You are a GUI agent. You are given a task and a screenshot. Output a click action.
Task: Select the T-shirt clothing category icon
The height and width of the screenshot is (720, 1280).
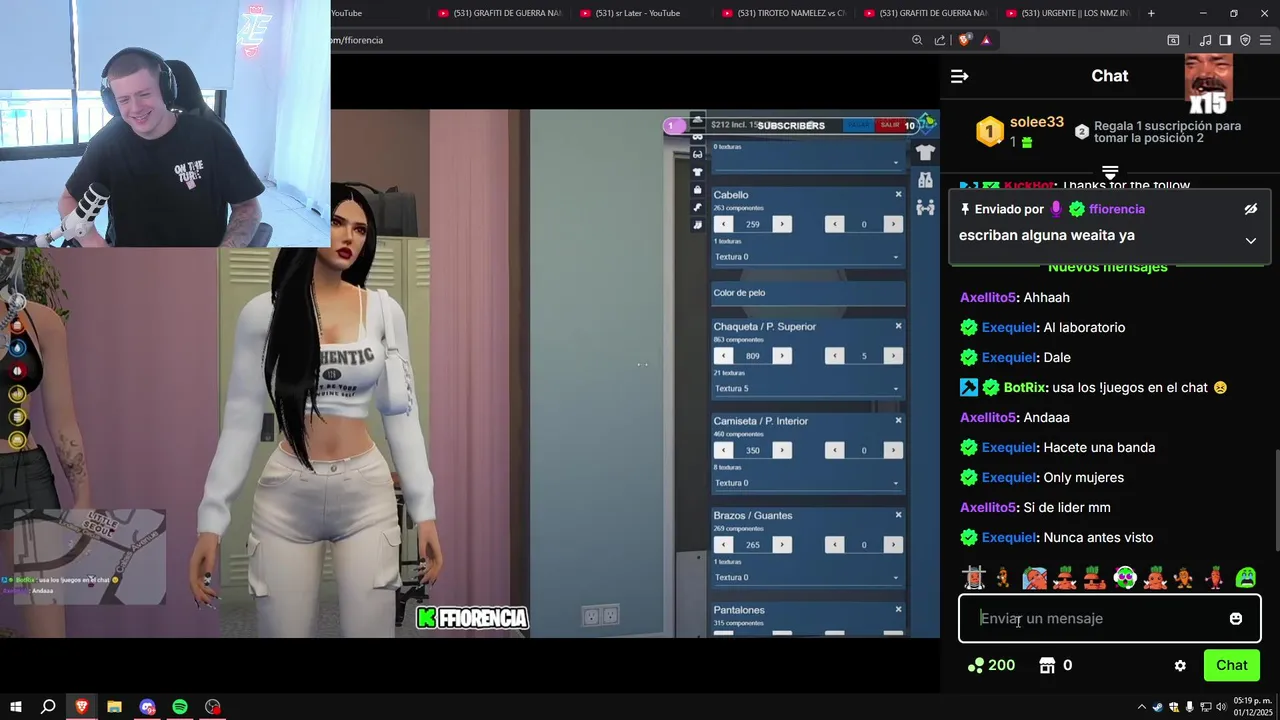pos(925,153)
